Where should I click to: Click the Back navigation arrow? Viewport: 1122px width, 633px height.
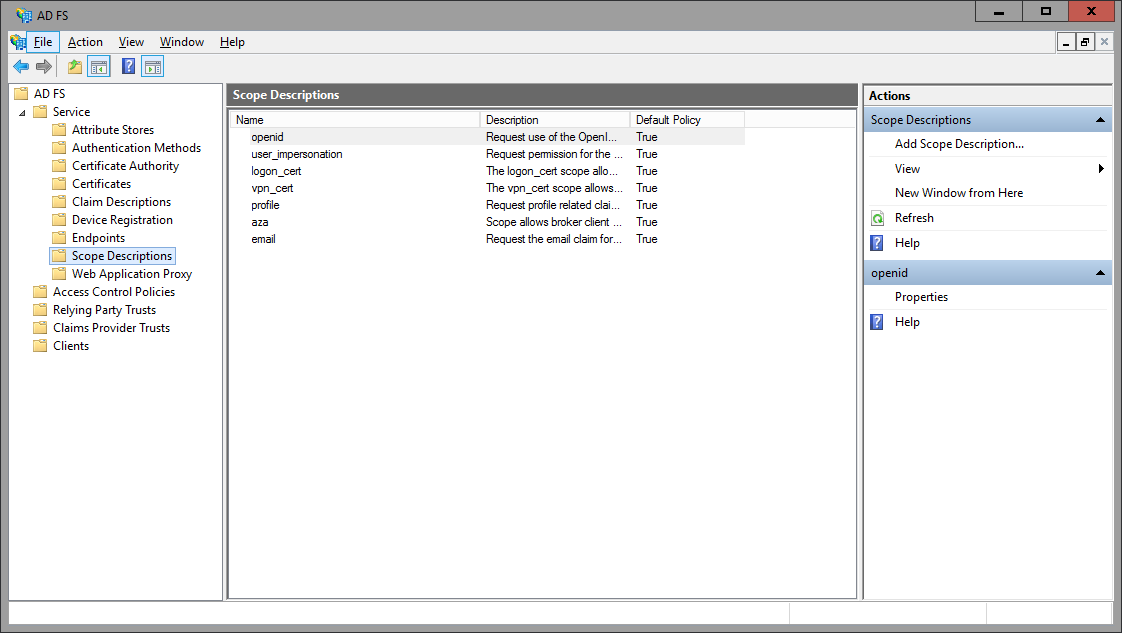[x=21, y=66]
